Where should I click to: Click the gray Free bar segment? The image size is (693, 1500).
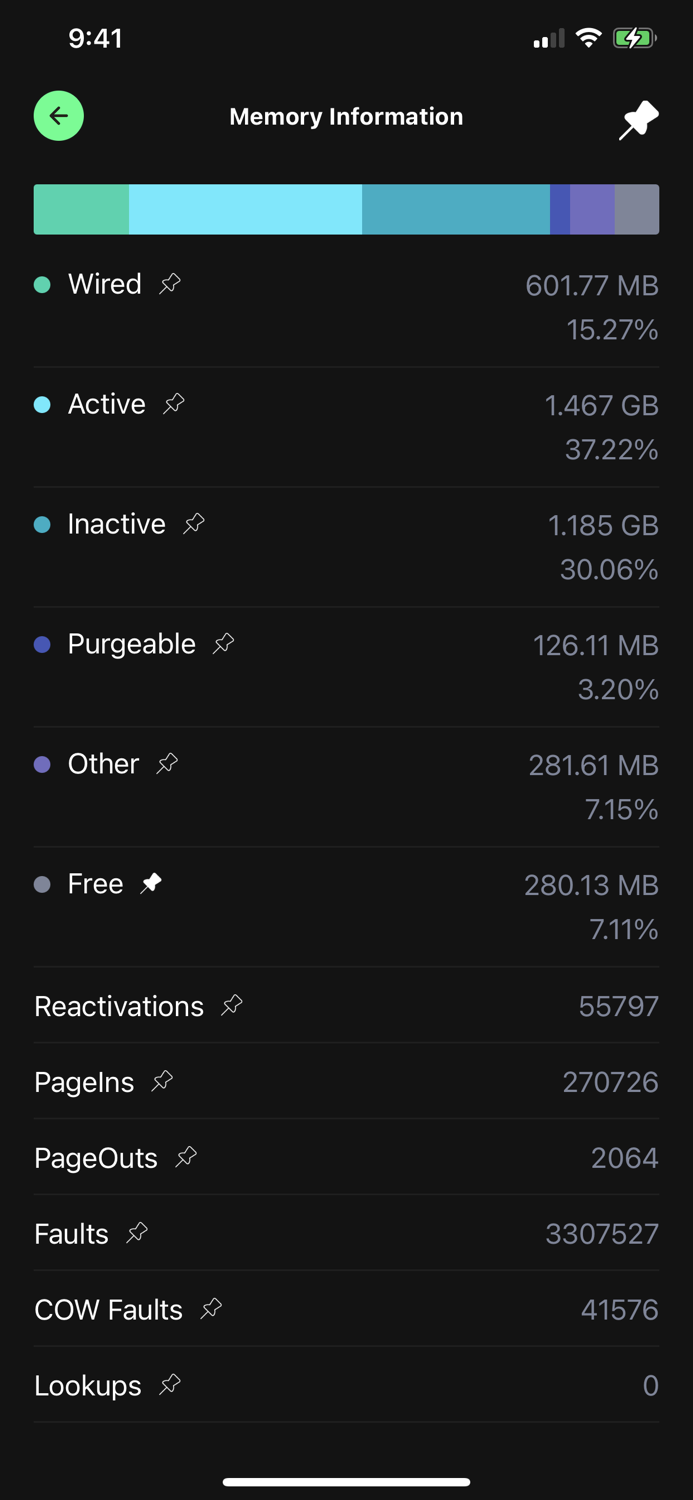637,209
